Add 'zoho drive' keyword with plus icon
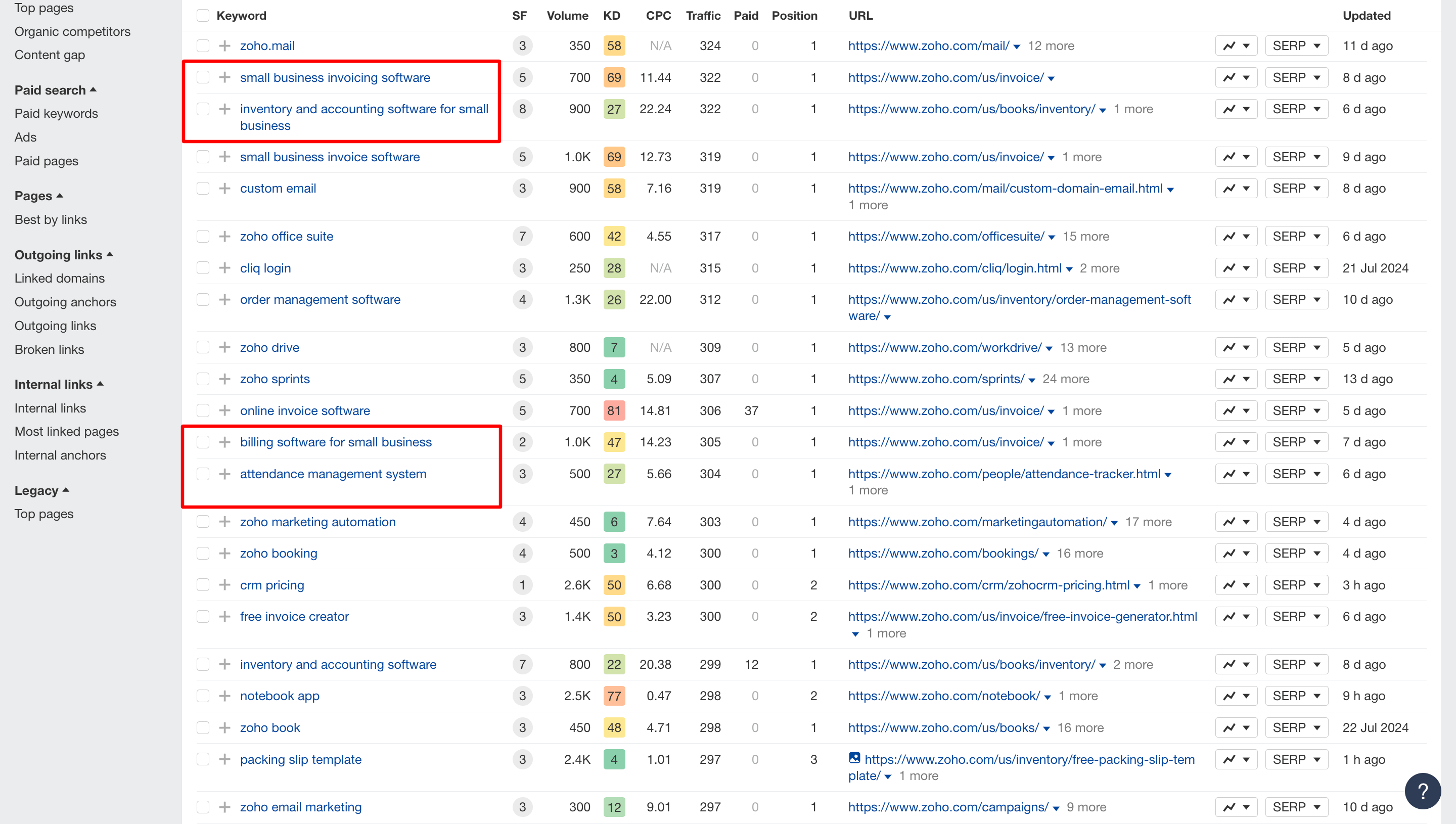The height and width of the screenshot is (824, 1456). click(x=224, y=347)
